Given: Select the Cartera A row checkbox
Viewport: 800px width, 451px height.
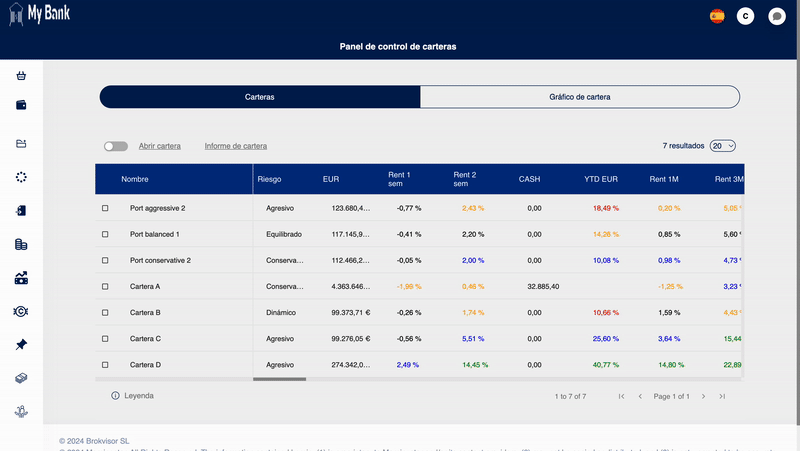Looking at the screenshot, I should 105,286.
